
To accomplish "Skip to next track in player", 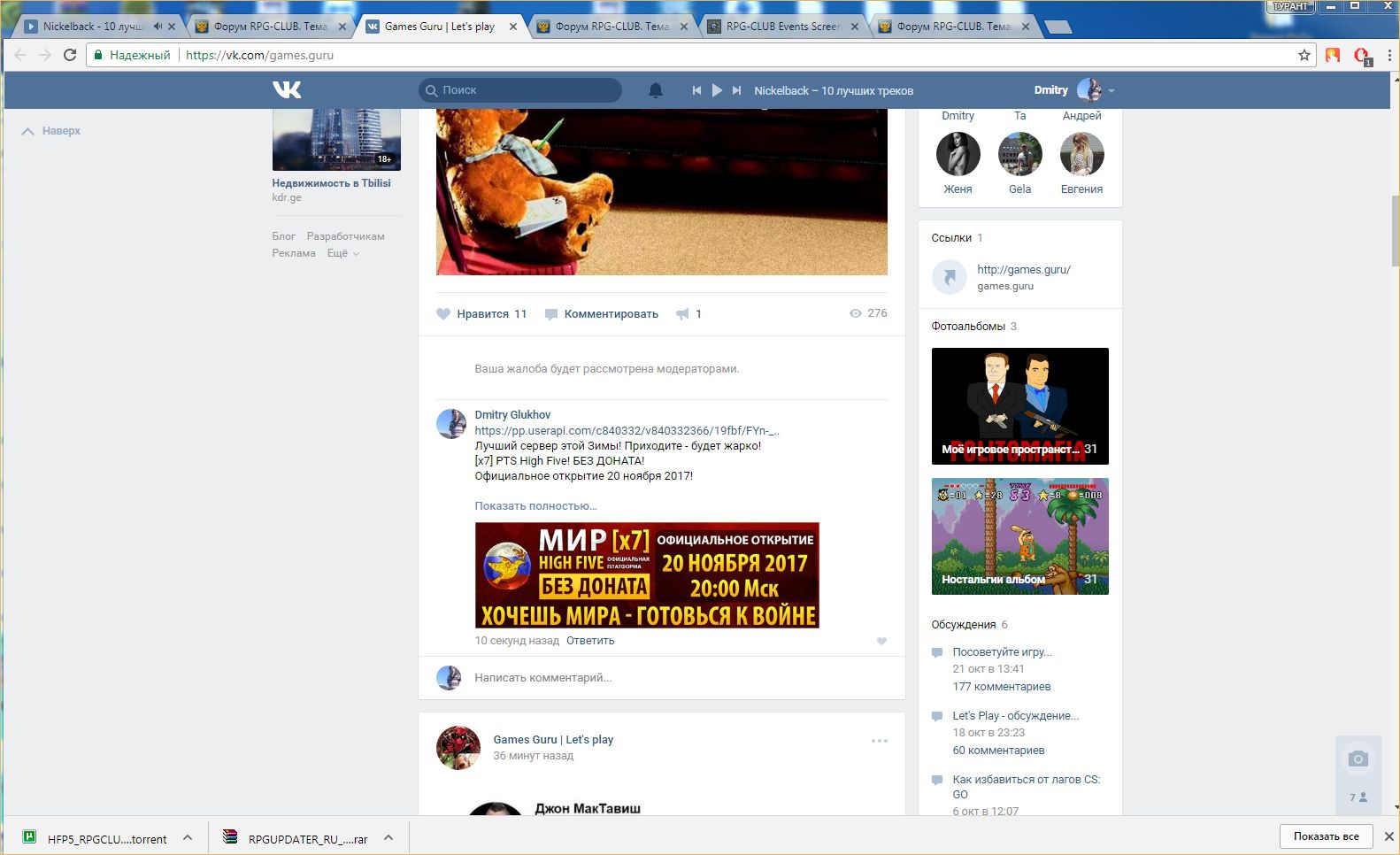I will coord(736,90).
